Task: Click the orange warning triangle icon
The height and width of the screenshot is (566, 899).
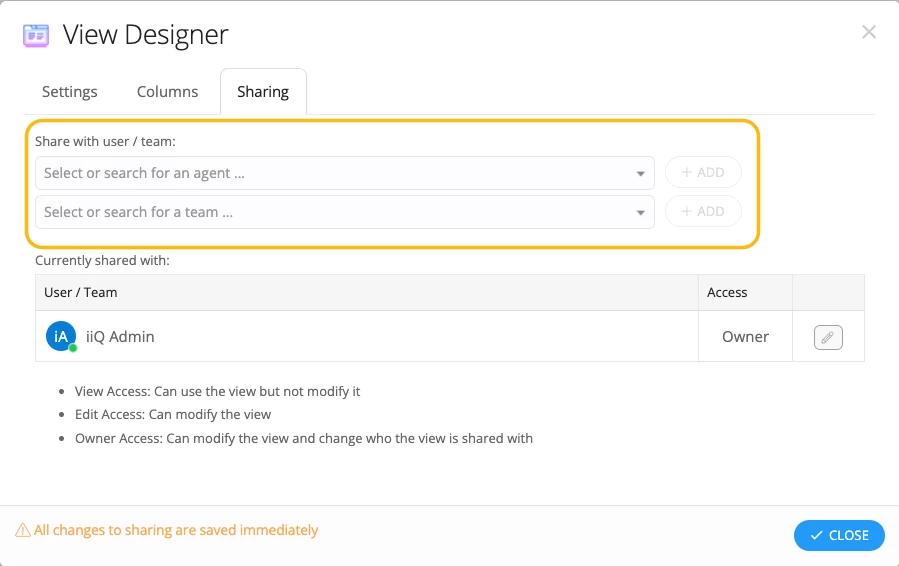Action: (x=22, y=531)
